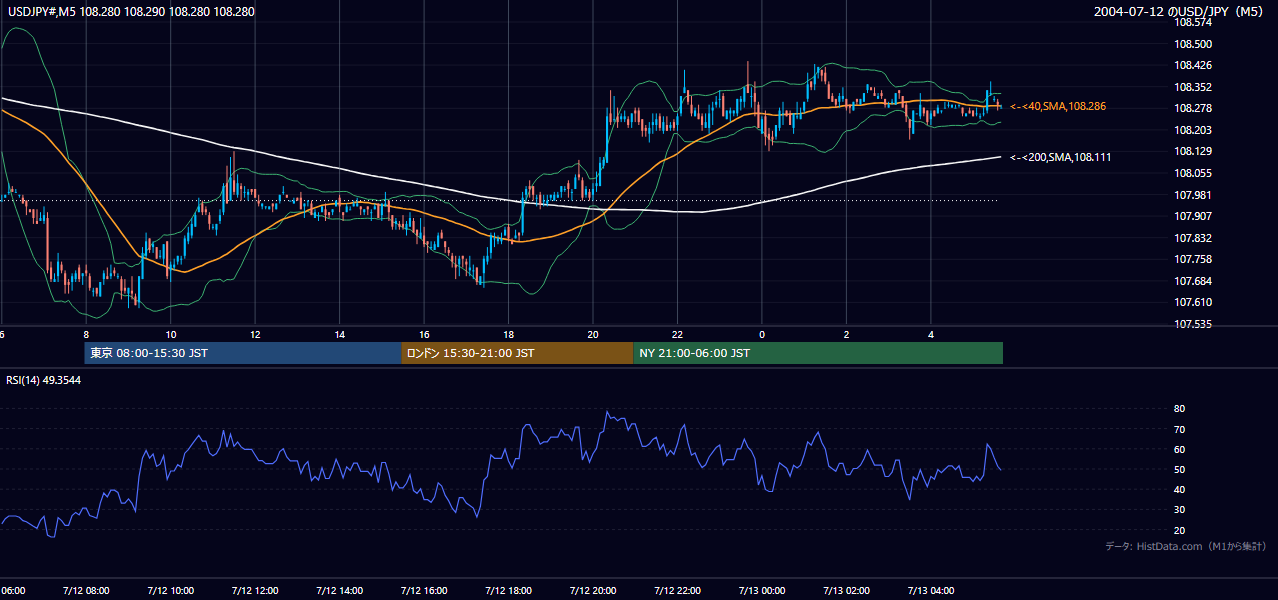Click the 06:00 bottom time label

(x=12, y=591)
